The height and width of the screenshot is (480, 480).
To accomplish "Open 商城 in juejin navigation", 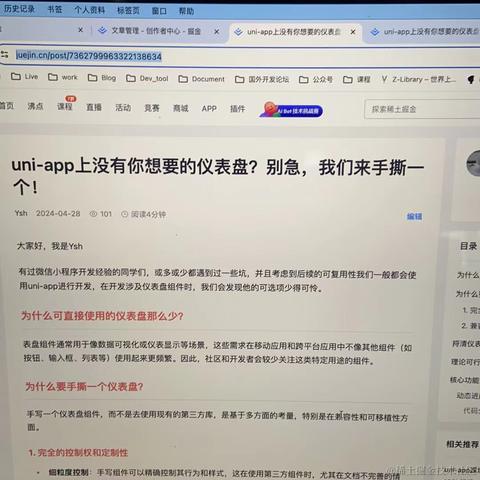I will [181, 108].
